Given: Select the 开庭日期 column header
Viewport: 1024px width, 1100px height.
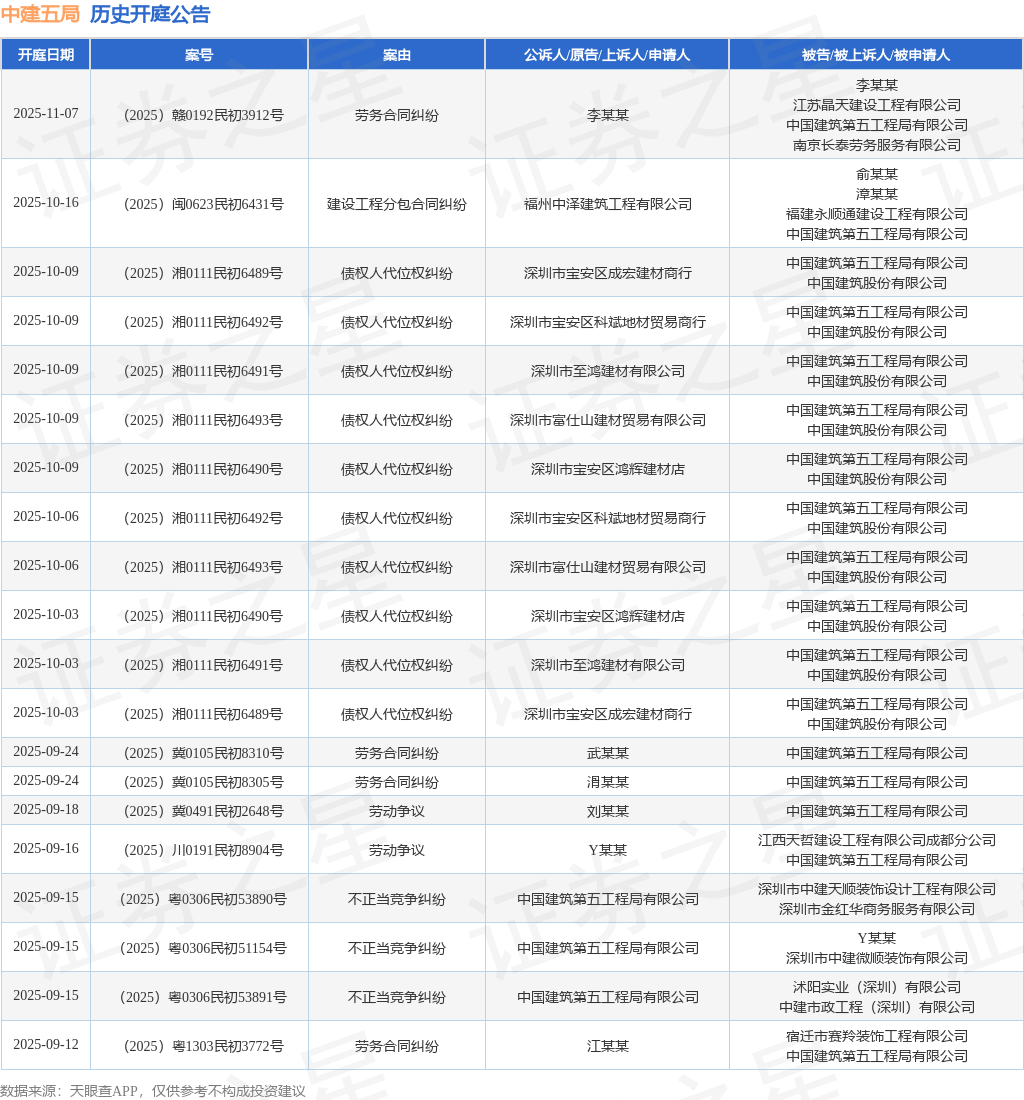Looking at the screenshot, I should 46,55.
